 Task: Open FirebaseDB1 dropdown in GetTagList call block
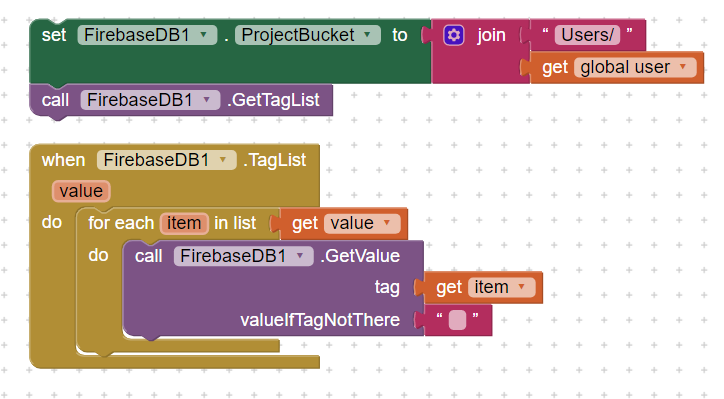pos(150,100)
